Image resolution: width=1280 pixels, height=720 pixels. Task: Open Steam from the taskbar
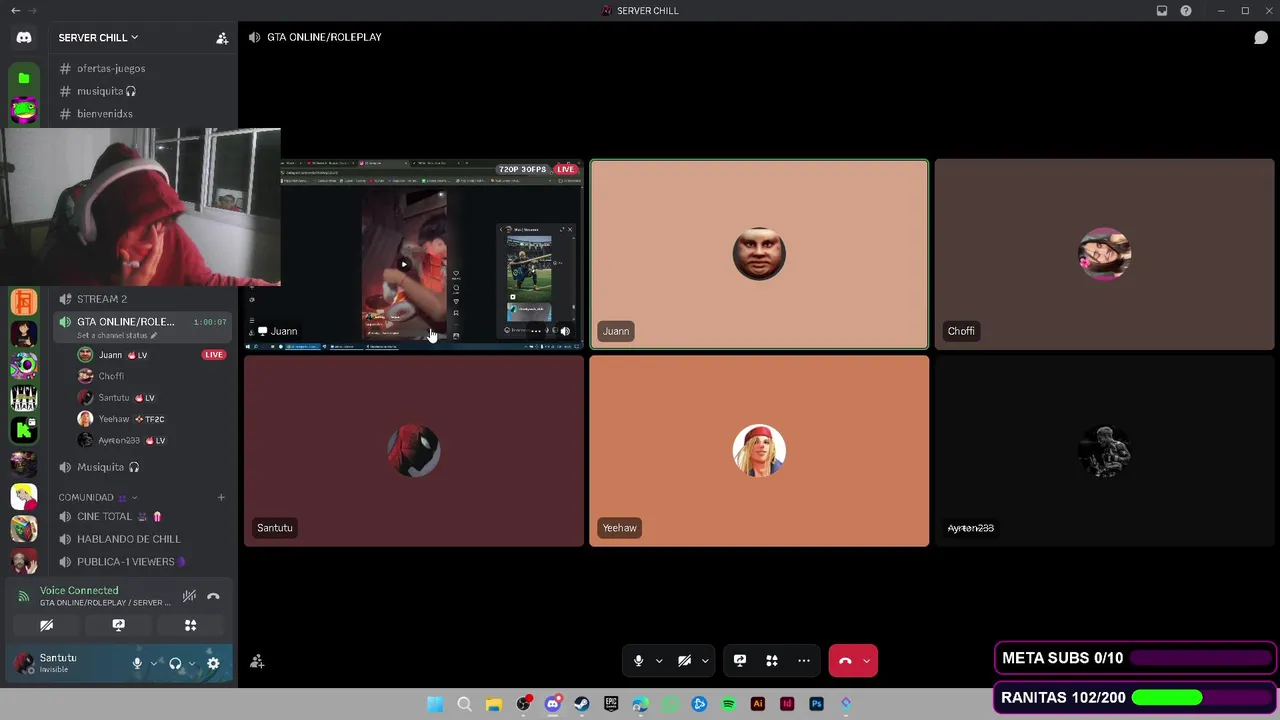pos(582,704)
